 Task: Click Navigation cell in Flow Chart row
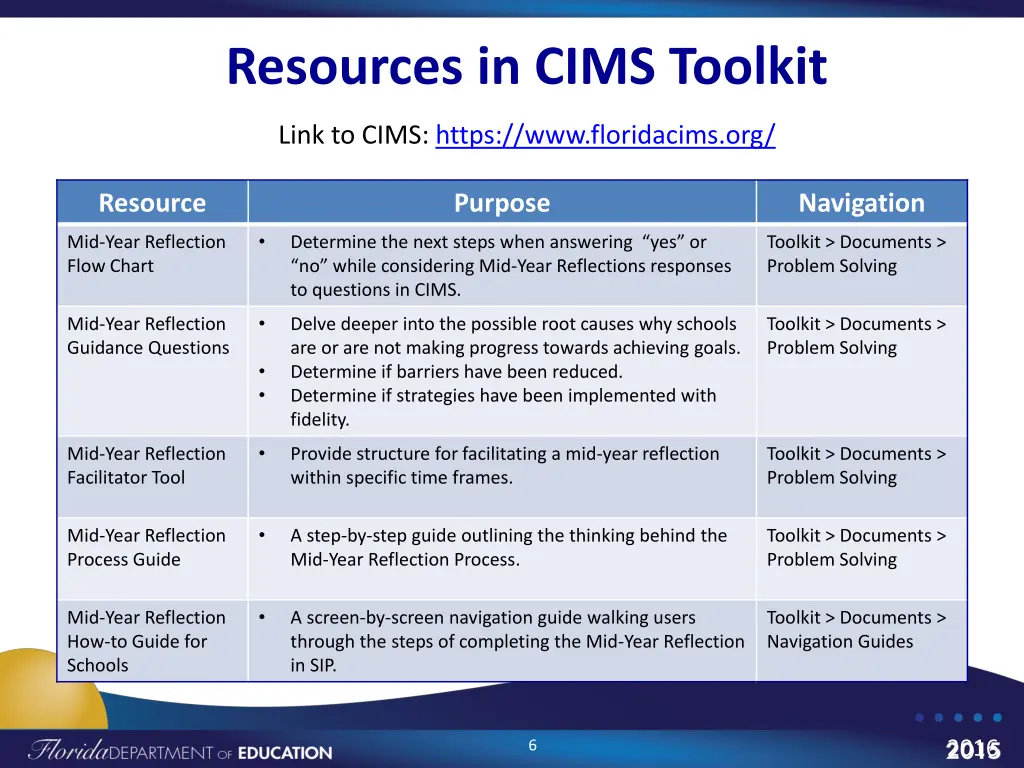point(861,265)
